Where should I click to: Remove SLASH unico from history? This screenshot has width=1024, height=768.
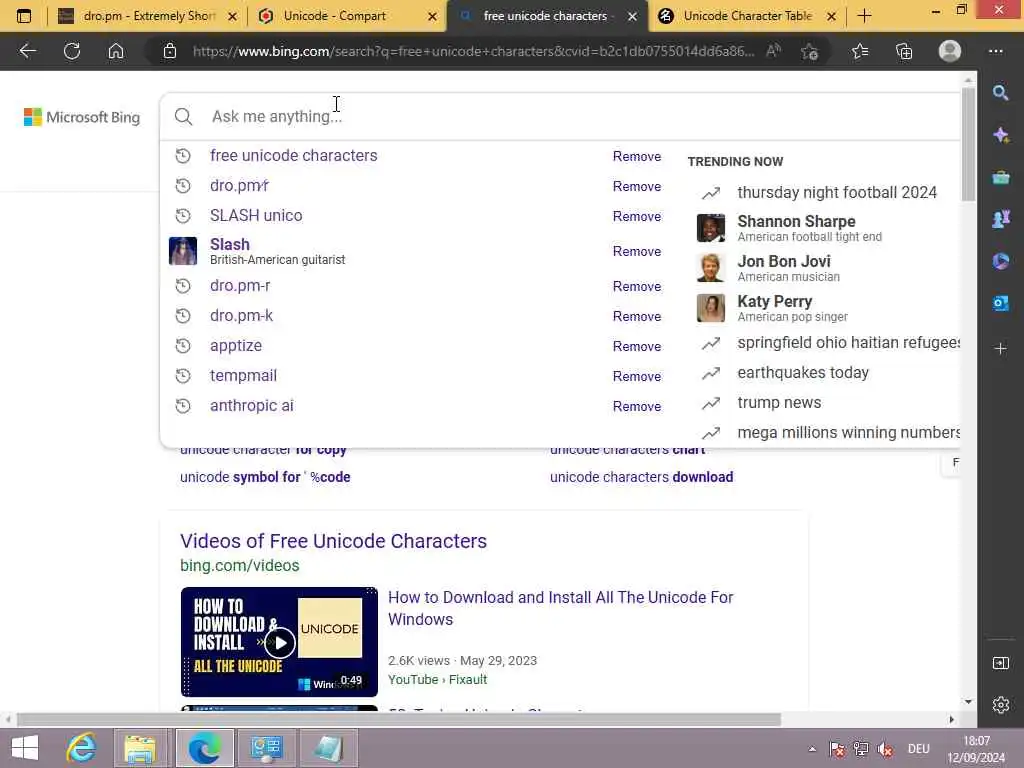coord(636,216)
